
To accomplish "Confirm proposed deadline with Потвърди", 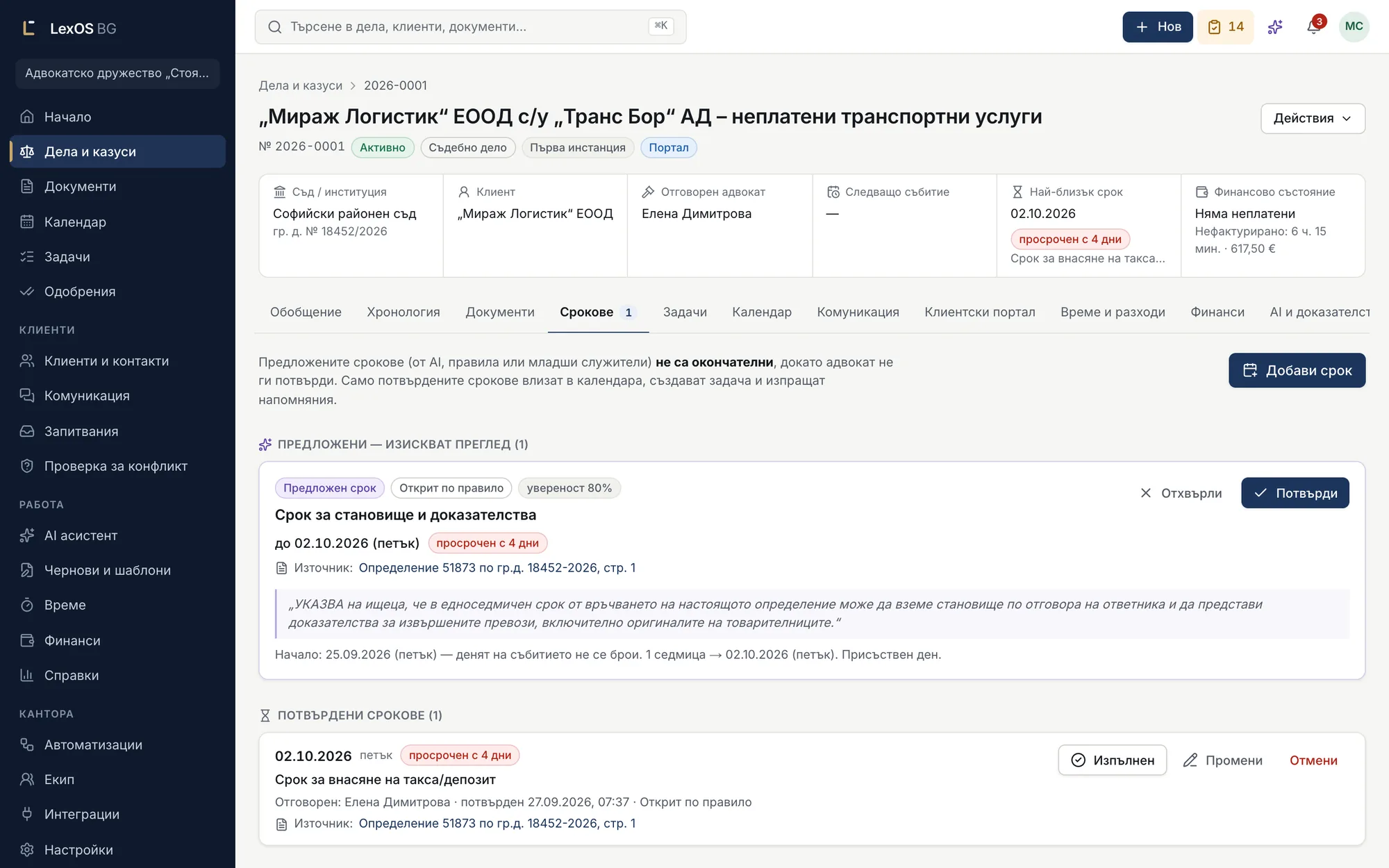I will [1295, 493].
